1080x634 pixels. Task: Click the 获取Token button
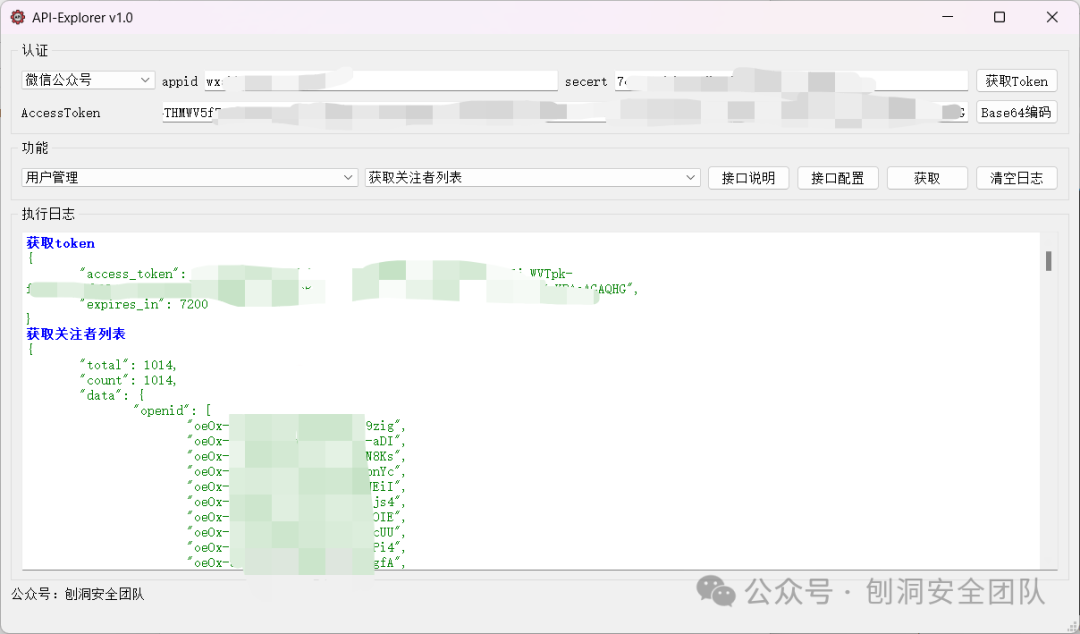(x=1017, y=81)
